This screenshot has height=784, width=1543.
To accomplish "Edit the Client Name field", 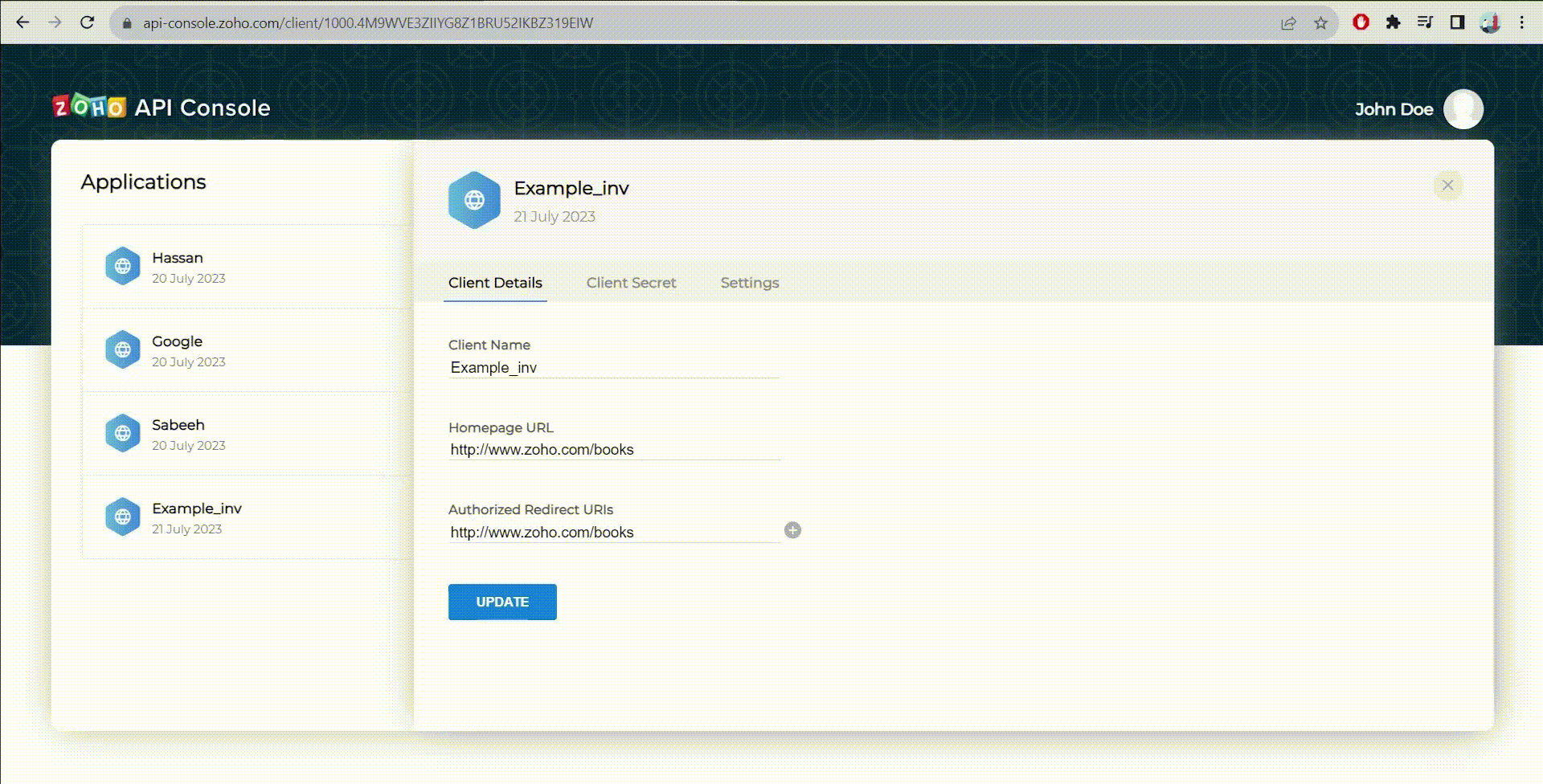I will point(614,368).
